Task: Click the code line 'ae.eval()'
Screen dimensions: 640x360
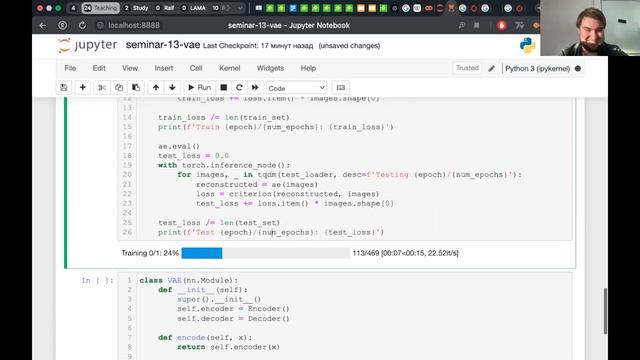Action: coord(179,146)
